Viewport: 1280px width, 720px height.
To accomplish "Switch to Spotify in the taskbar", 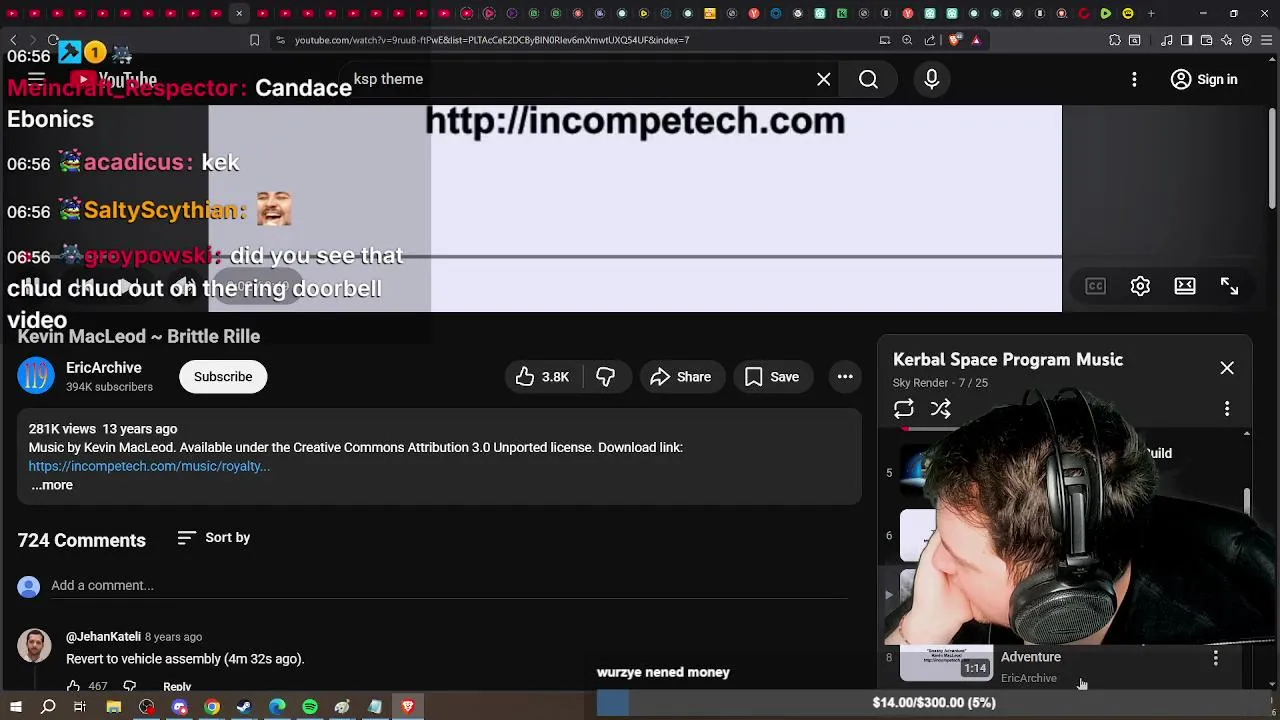I will [310, 707].
